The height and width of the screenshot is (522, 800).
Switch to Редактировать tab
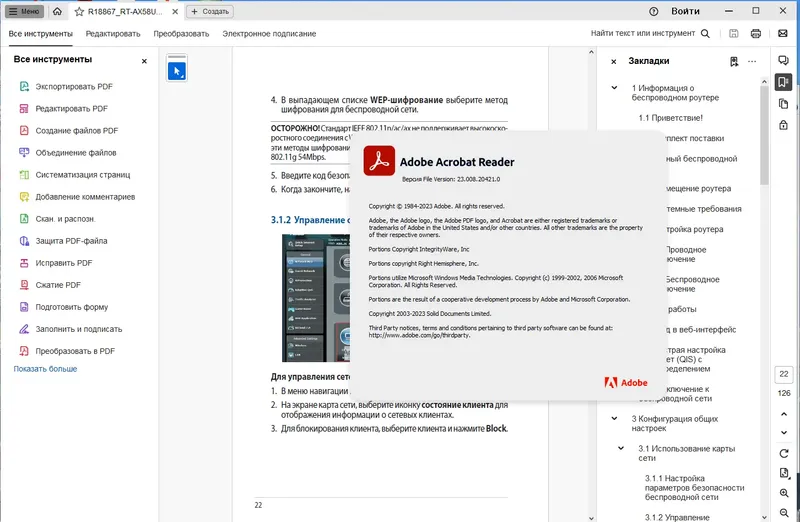[x=113, y=34]
